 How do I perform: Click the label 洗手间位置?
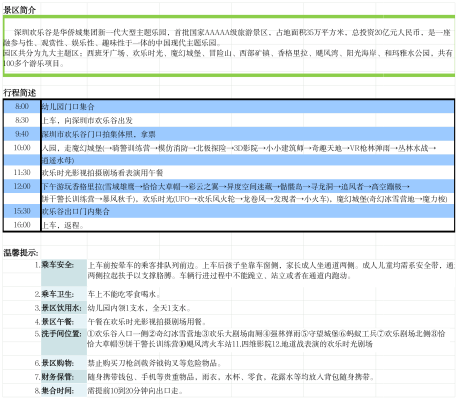click(x=61, y=334)
